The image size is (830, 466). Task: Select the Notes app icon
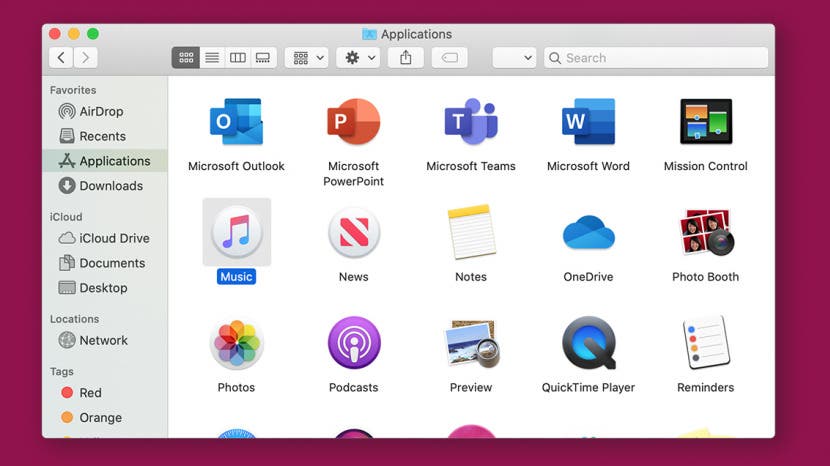click(x=471, y=232)
